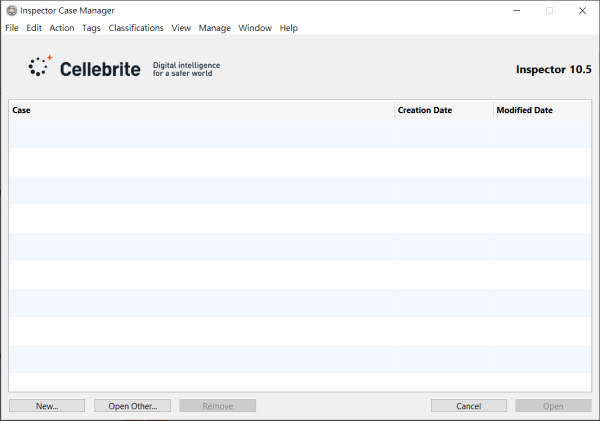Image resolution: width=600 pixels, height=421 pixels.
Task: Open the Help menu
Action: 289,28
